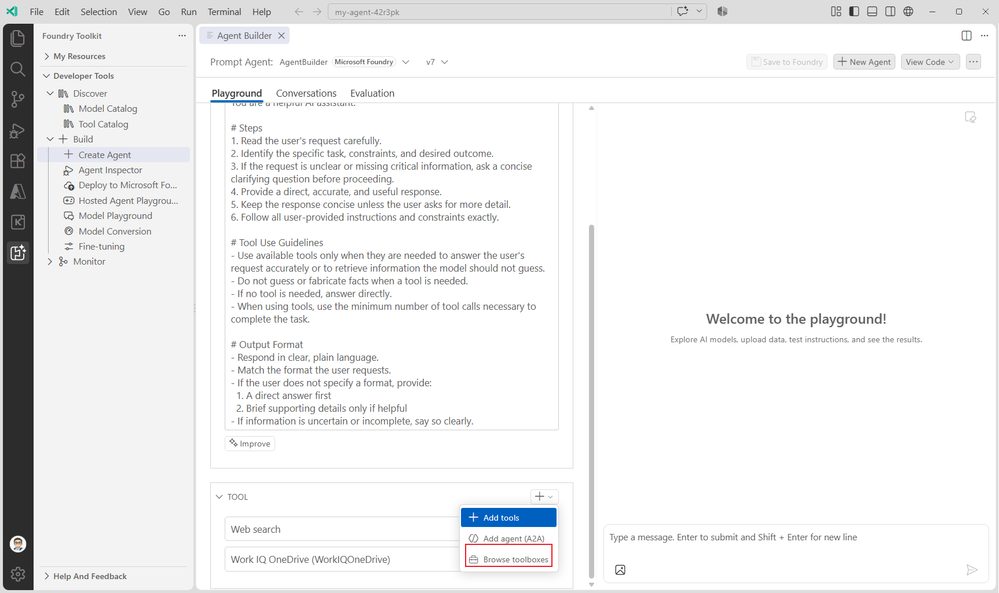Toggle the primary side bar

(854, 11)
